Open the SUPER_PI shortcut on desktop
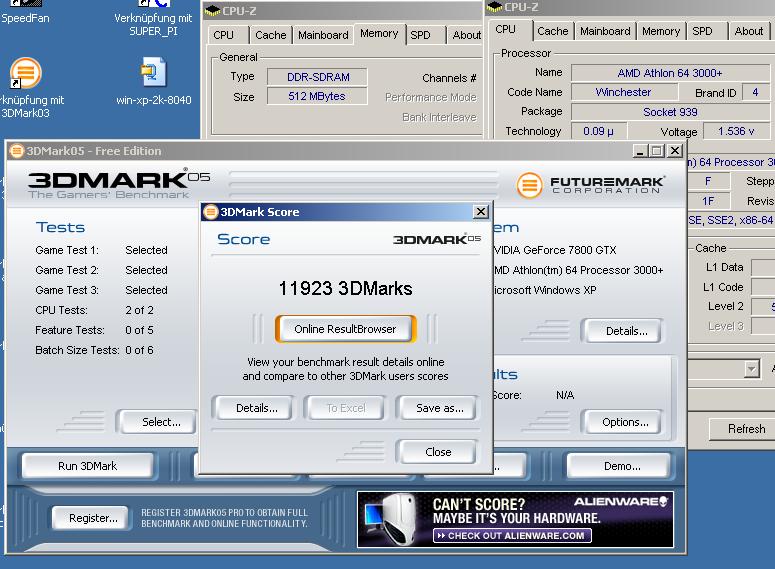The image size is (775, 569). (x=153, y=18)
